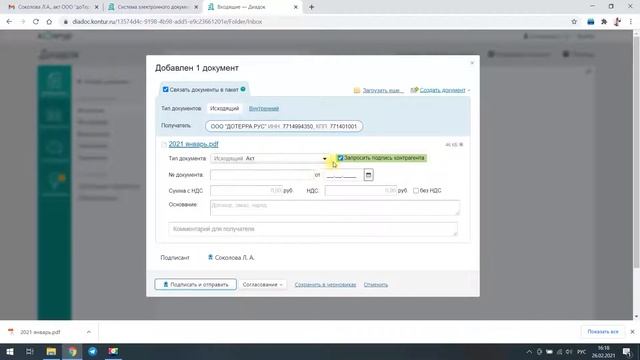Bookmark this page with star icon

[x=574, y=22]
